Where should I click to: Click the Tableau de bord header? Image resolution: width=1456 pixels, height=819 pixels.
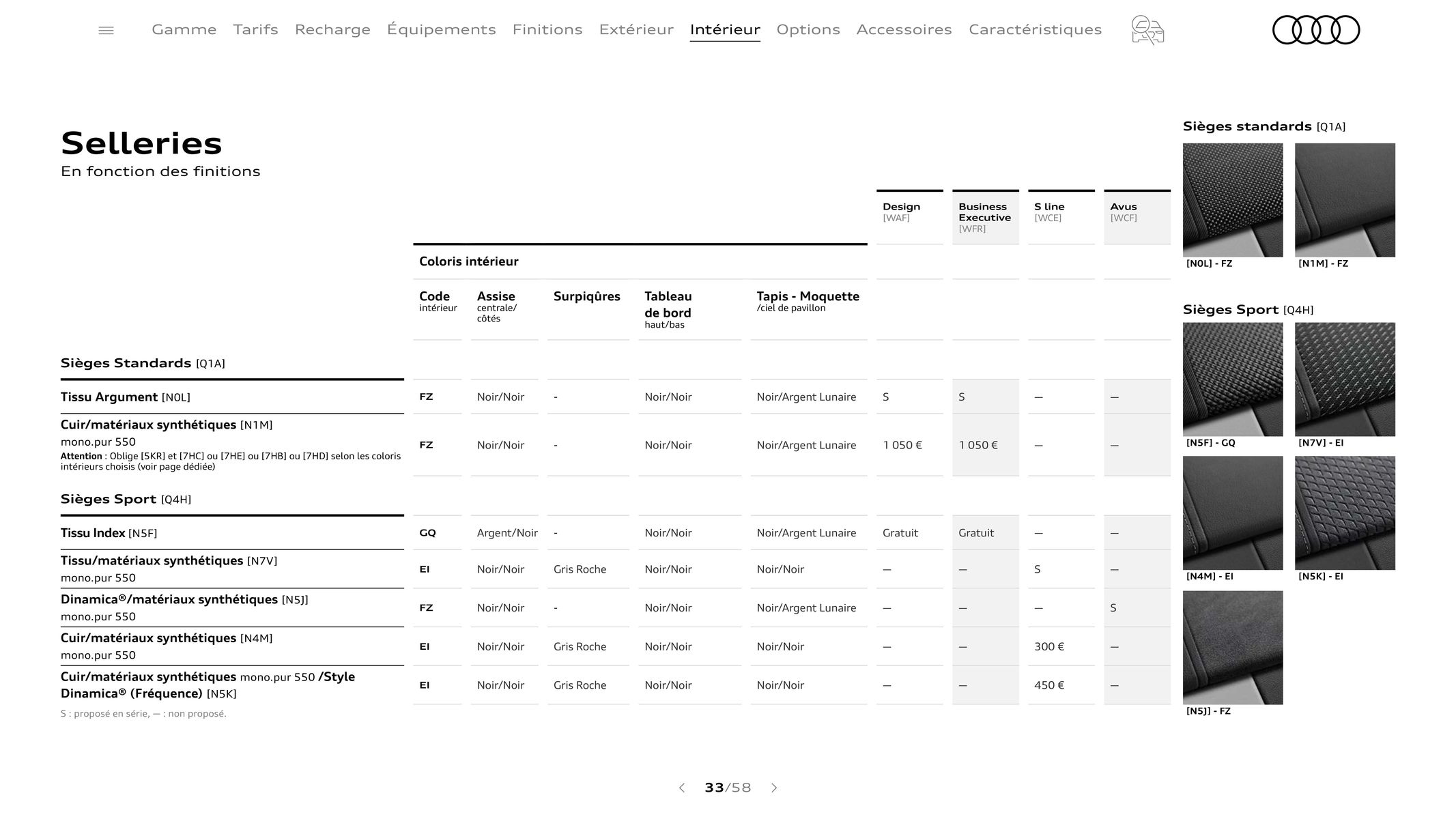668,304
